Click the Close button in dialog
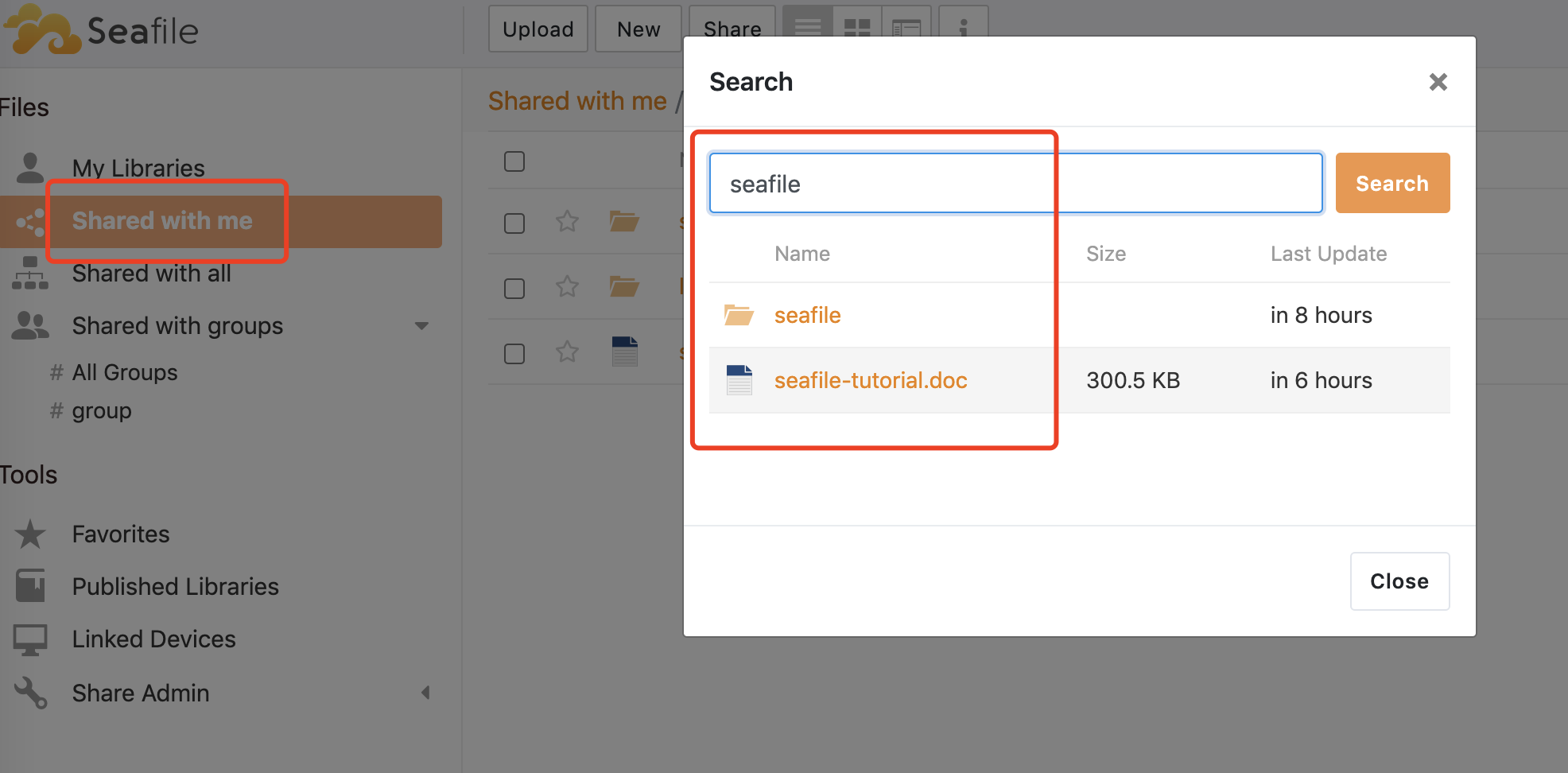The height and width of the screenshot is (773, 1568). [x=1399, y=581]
